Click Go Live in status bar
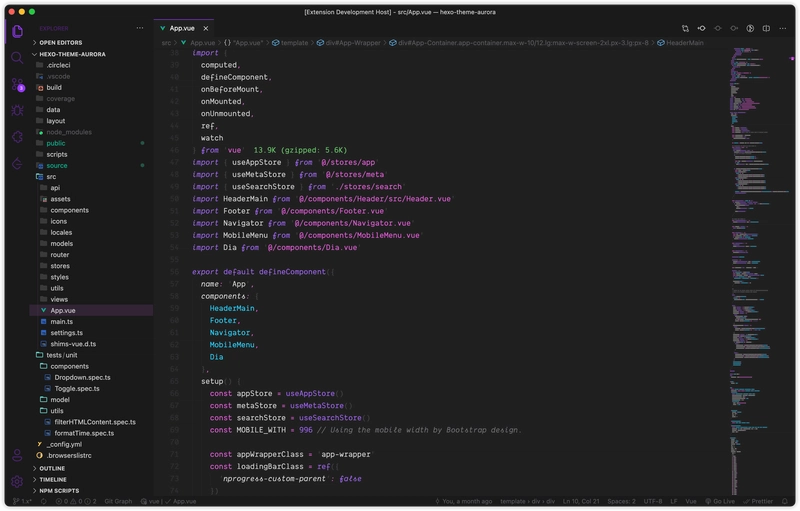Image resolution: width=800 pixels, height=511 pixels. [720, 502]
